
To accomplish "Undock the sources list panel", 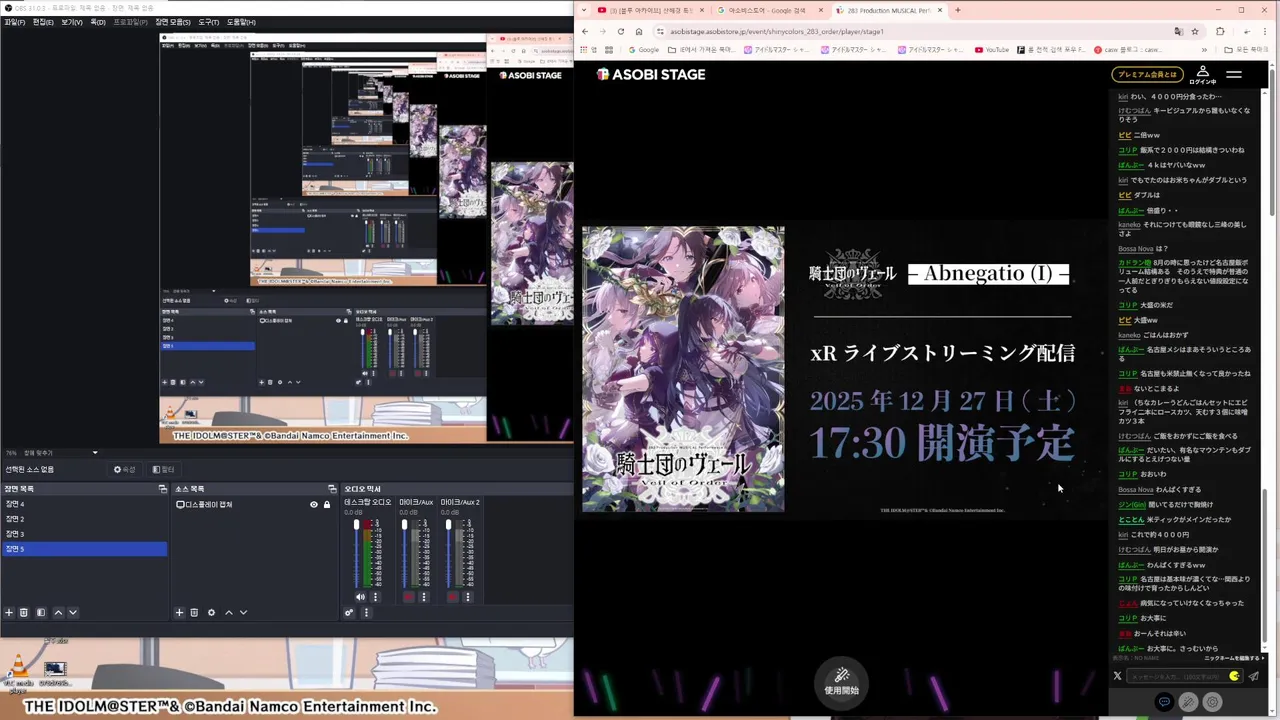I will click(332, 489).
